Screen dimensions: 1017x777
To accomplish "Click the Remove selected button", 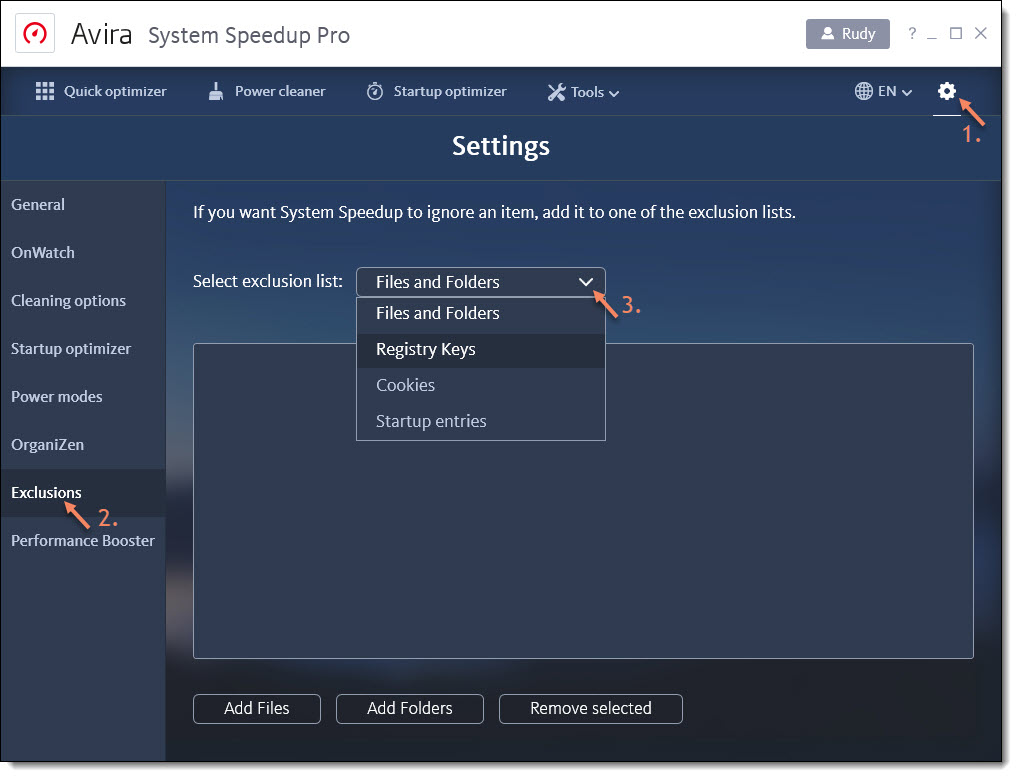I will click(x=590, y=709).
